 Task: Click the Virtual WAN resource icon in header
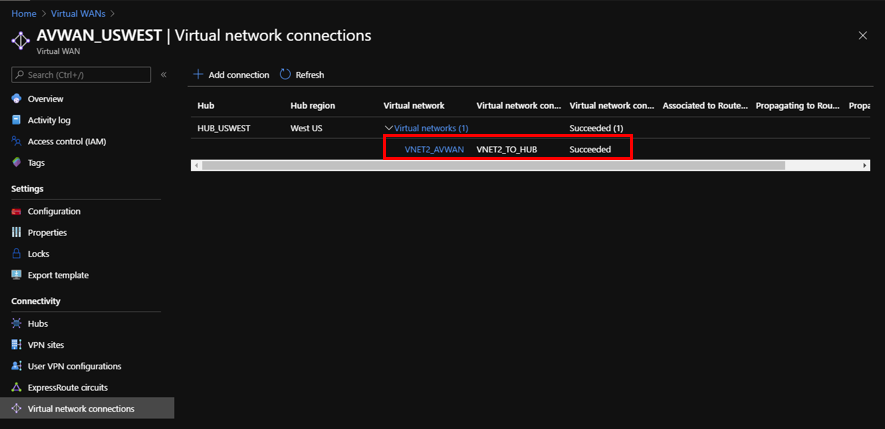(20, 42)
